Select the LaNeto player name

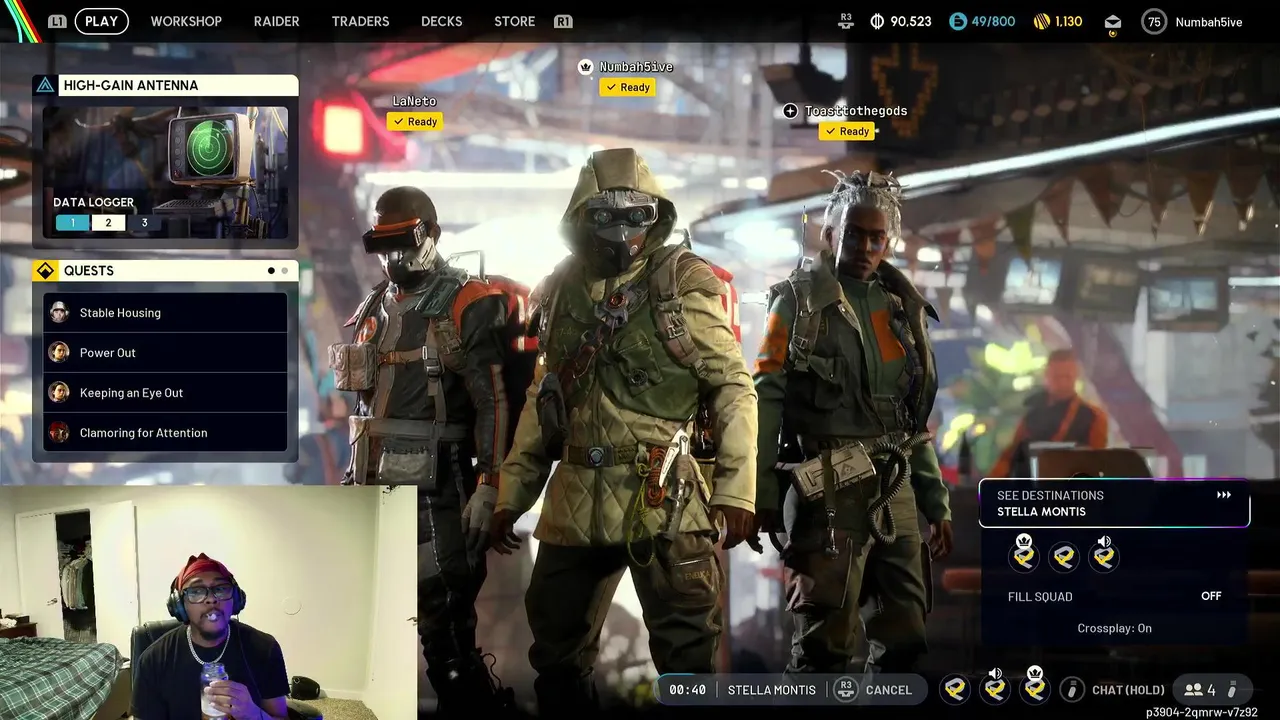tap(414, 101)
